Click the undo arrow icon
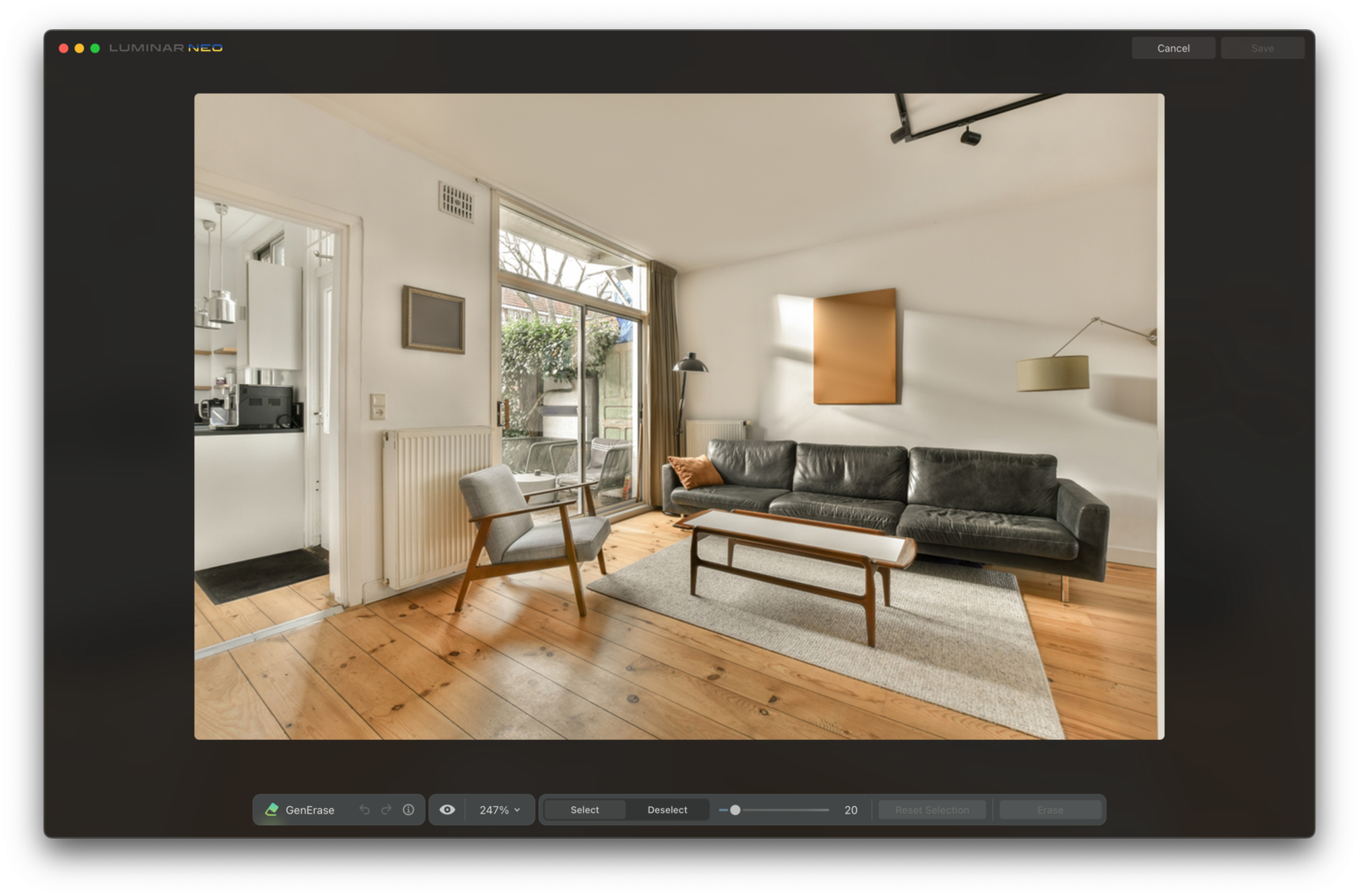1359x896 pixels. click(x=366, y=809)
